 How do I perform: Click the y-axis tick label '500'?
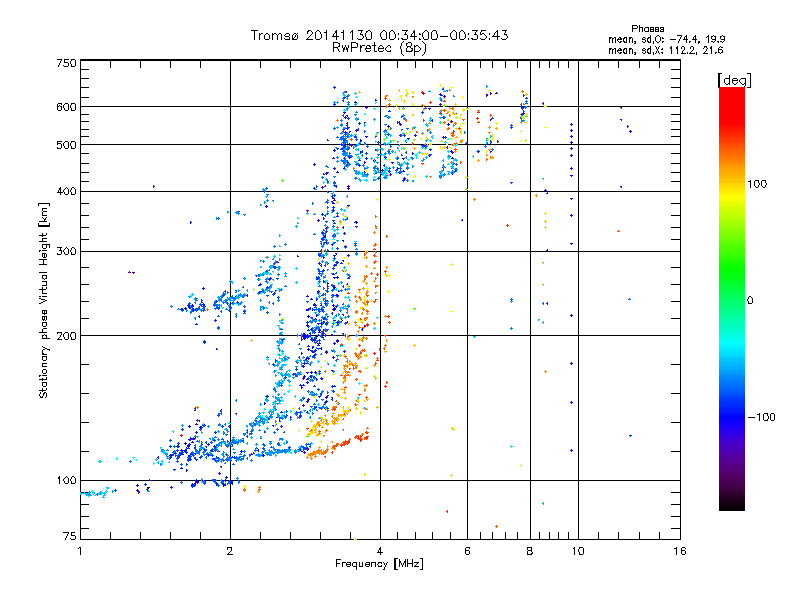coord(67,145)
